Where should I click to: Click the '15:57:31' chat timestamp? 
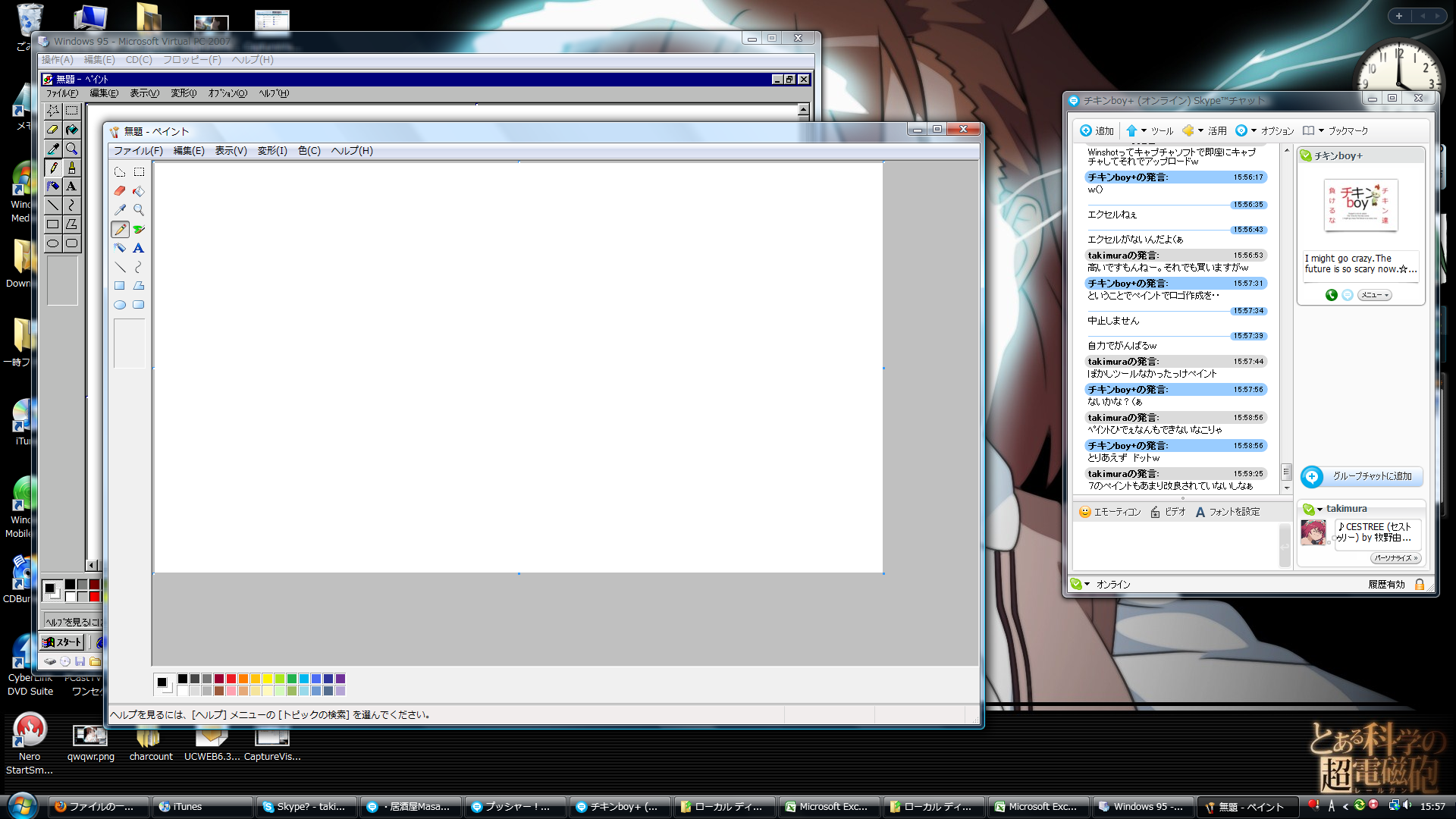(1248, 284)
